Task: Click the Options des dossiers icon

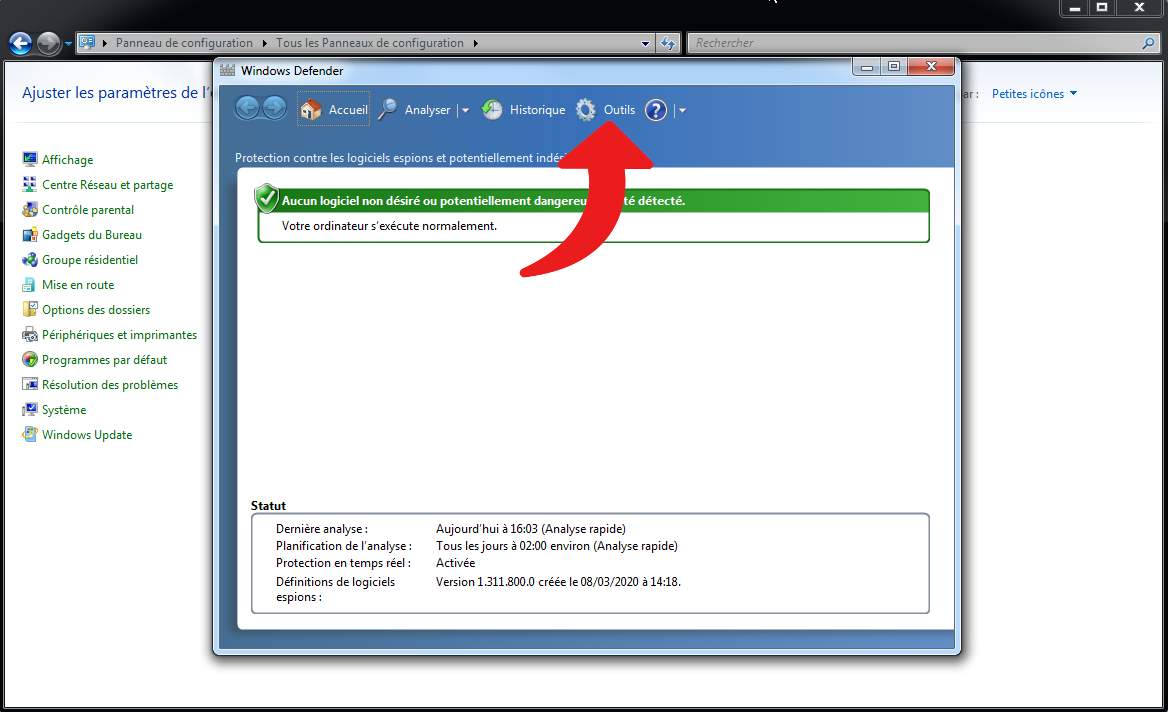Action: (30, 309)
